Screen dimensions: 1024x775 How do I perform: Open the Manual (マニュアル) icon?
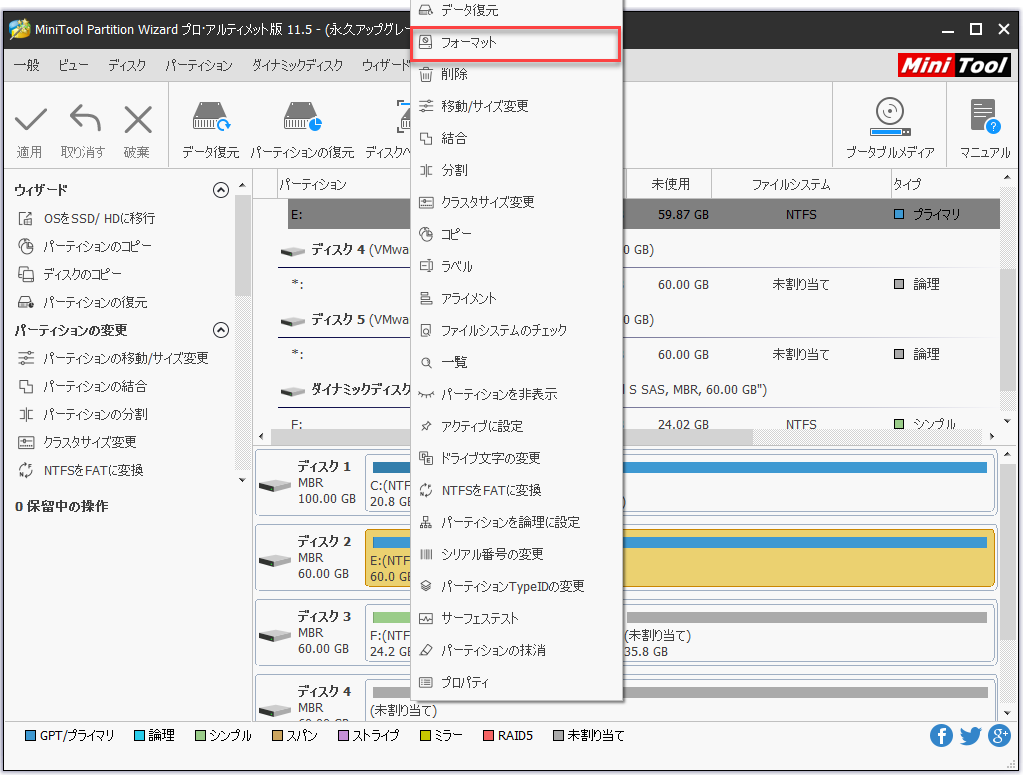[x=985, y=129]
